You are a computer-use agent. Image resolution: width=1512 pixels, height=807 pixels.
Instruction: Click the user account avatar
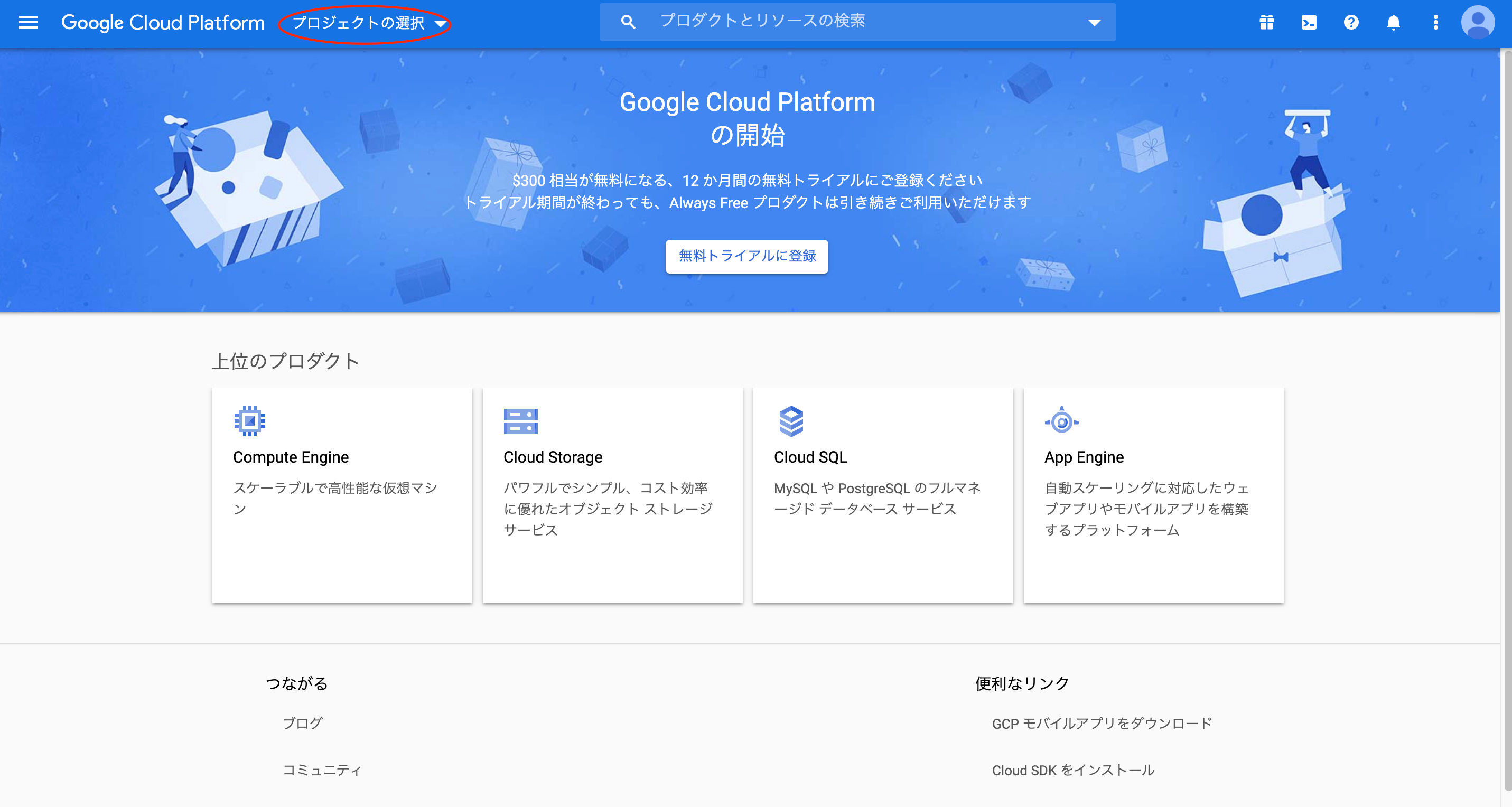pyautogui.click(x=1477, y=22)
